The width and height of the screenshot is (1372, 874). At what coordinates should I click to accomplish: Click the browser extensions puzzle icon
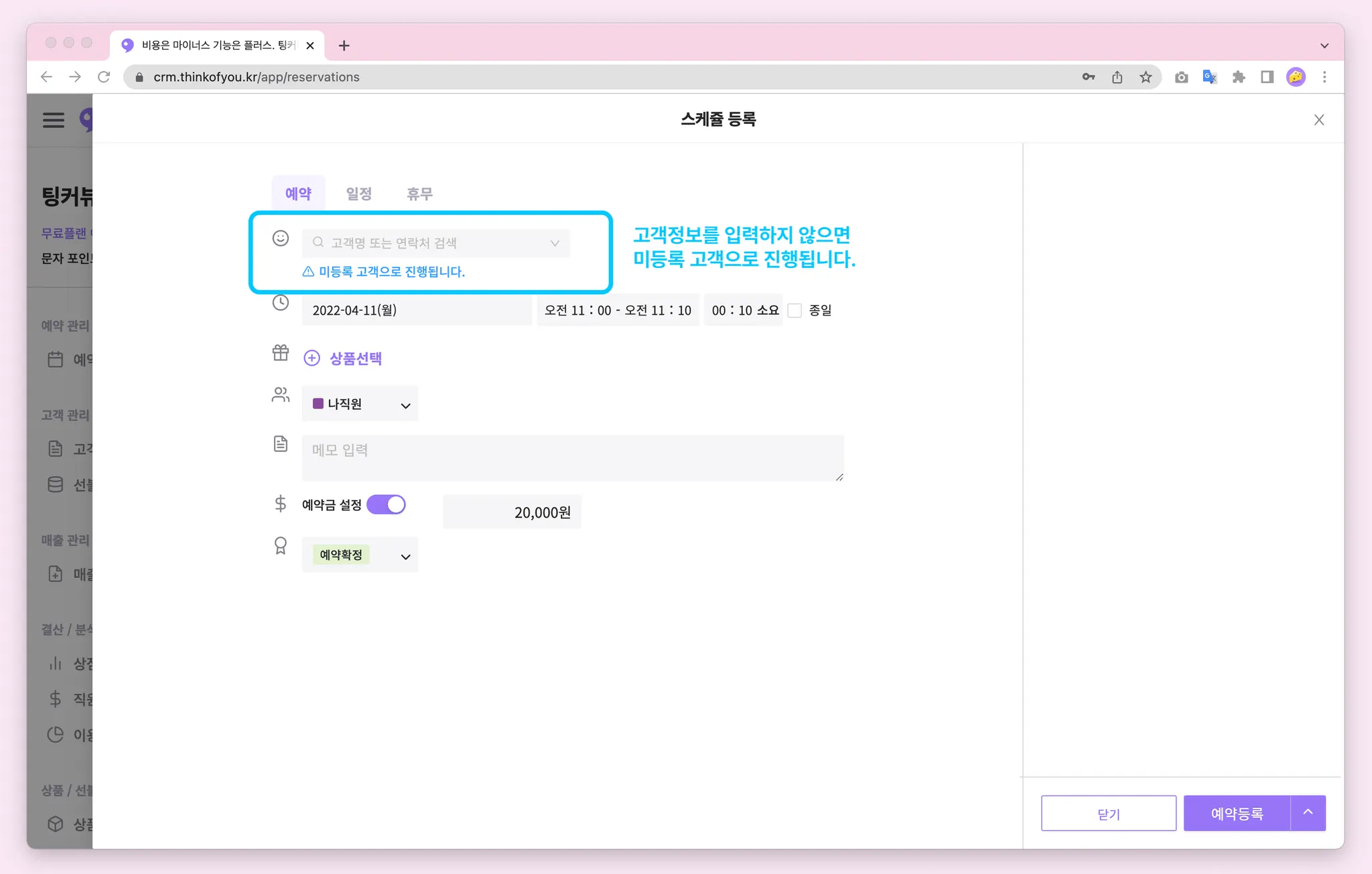[x=1238, y=77]
